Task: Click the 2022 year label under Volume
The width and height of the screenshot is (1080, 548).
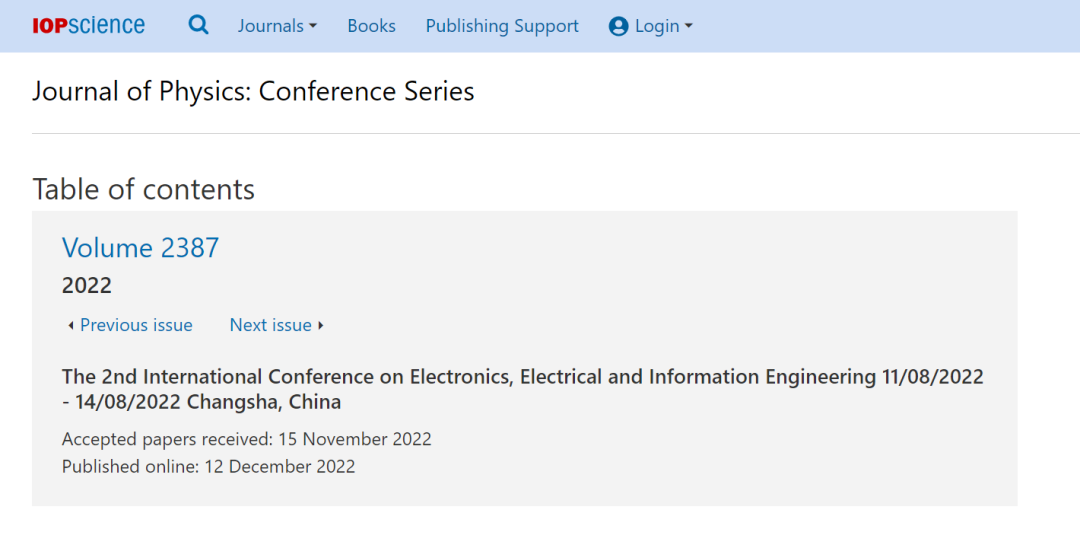Action: tap(87, 285)
